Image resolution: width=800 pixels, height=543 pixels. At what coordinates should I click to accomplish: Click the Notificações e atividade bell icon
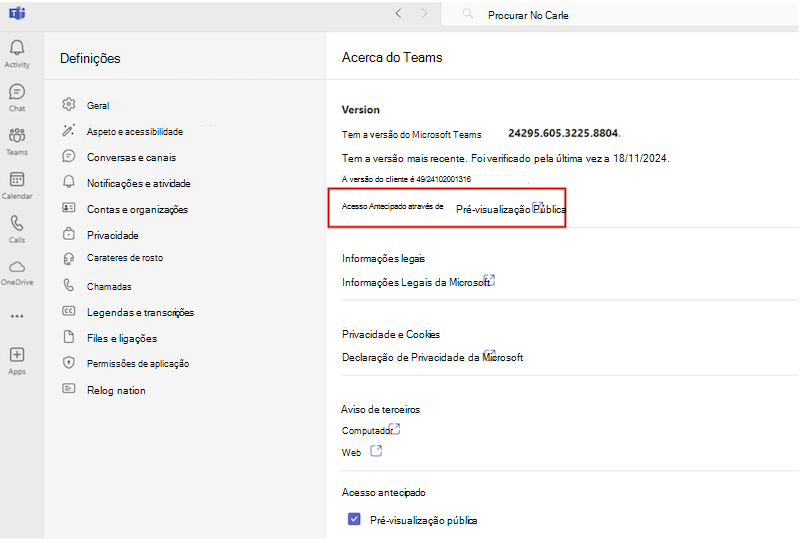pyautogui.click(x=69, y=182)
